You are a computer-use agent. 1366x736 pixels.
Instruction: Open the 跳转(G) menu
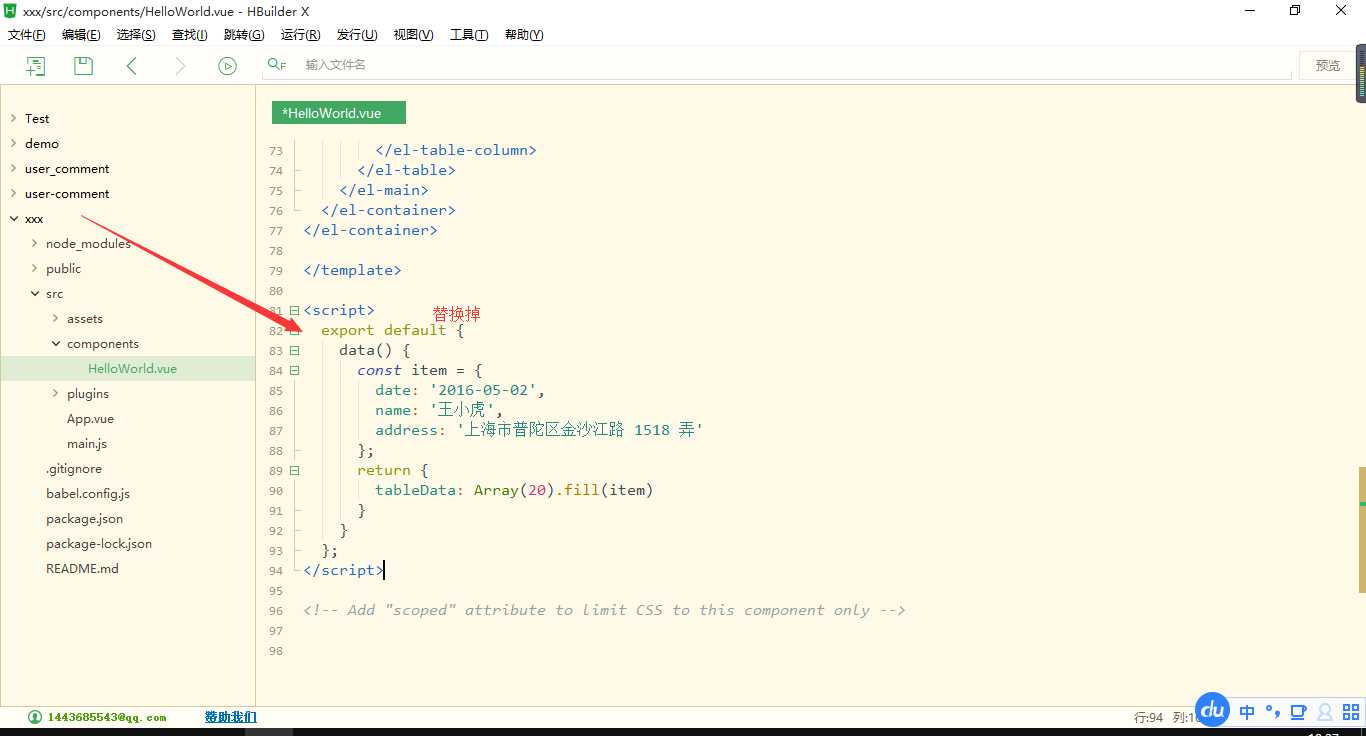pyautogui.click(x=244, y=35)
